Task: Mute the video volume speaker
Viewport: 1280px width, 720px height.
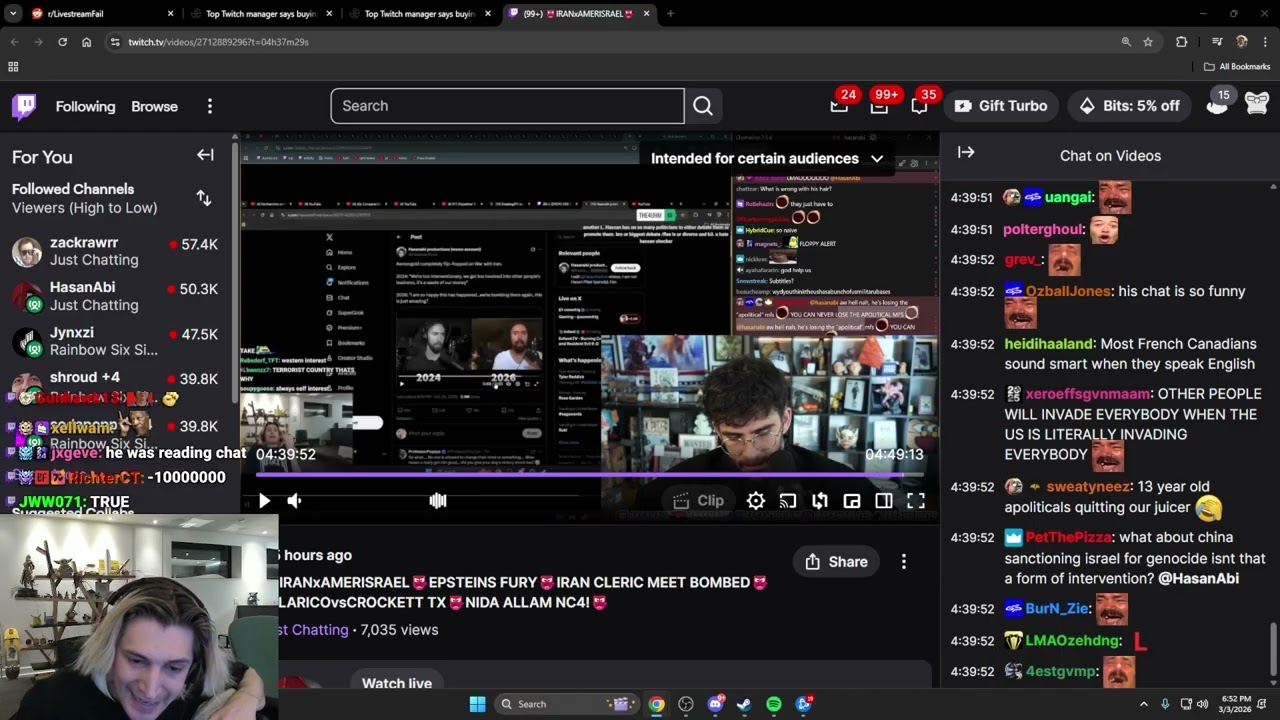Action: coord(294,501)
